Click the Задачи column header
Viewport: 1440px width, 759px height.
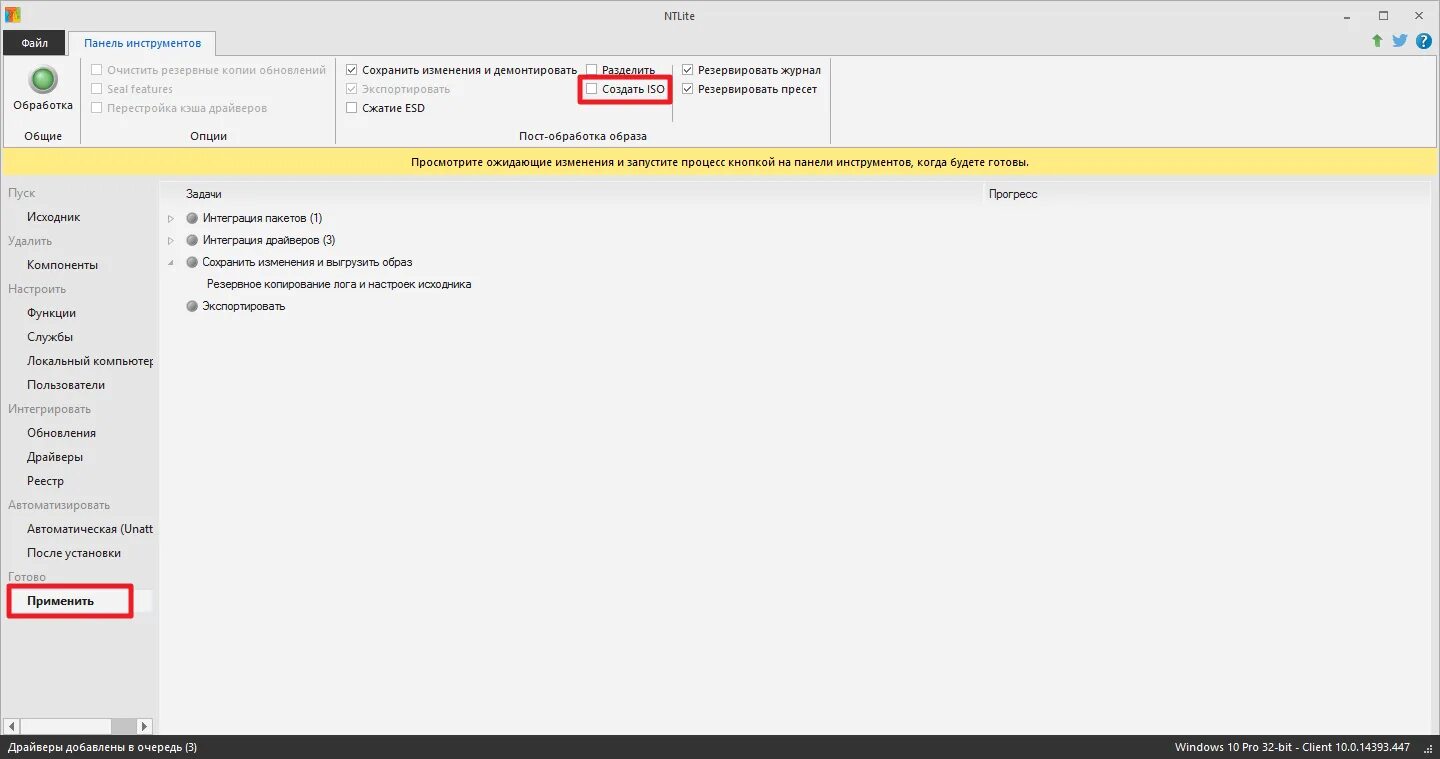coord(204,194)
